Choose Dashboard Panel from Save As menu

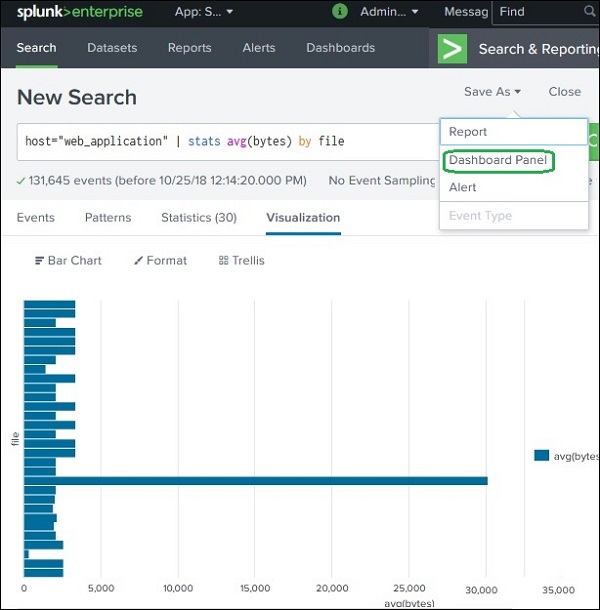[x=497, y=160]
